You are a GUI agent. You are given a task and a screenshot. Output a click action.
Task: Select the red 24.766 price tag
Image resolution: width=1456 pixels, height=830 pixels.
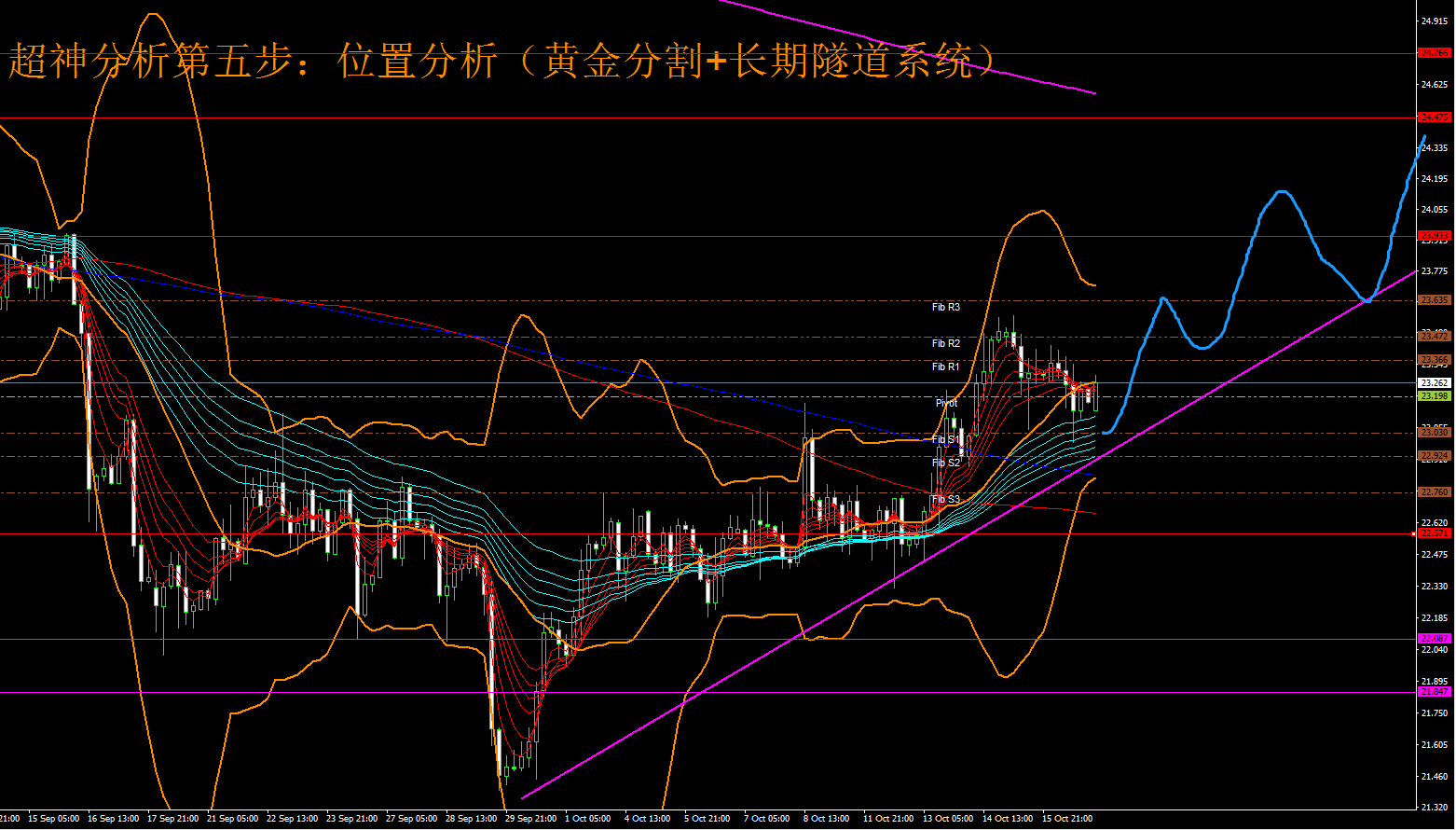click(1434, 53)
